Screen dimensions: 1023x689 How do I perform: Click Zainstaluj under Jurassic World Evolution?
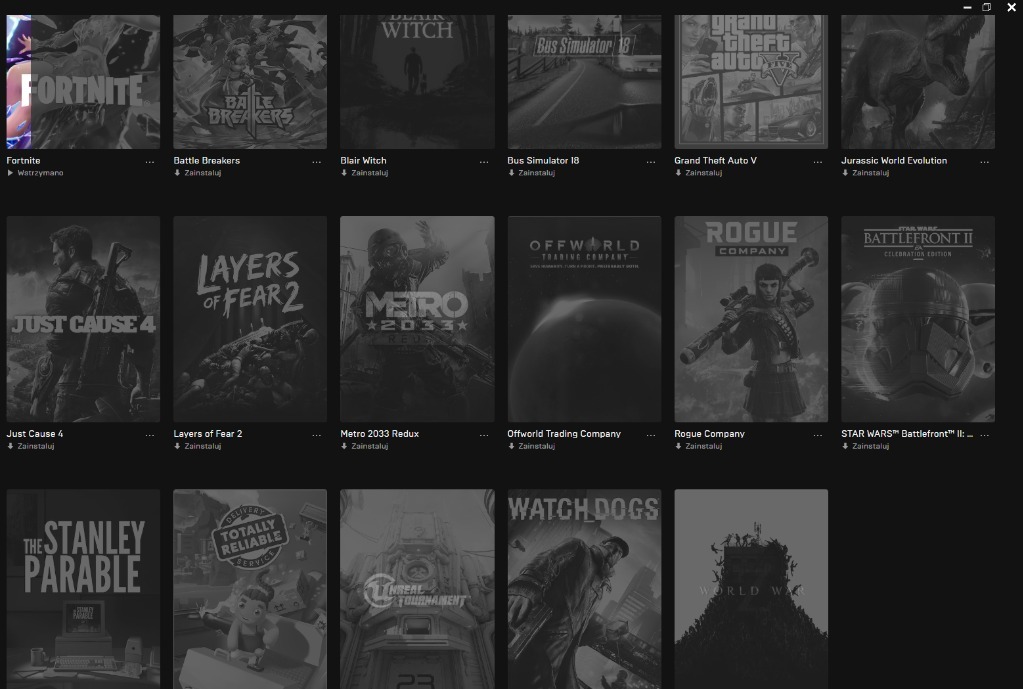point(866,173)
